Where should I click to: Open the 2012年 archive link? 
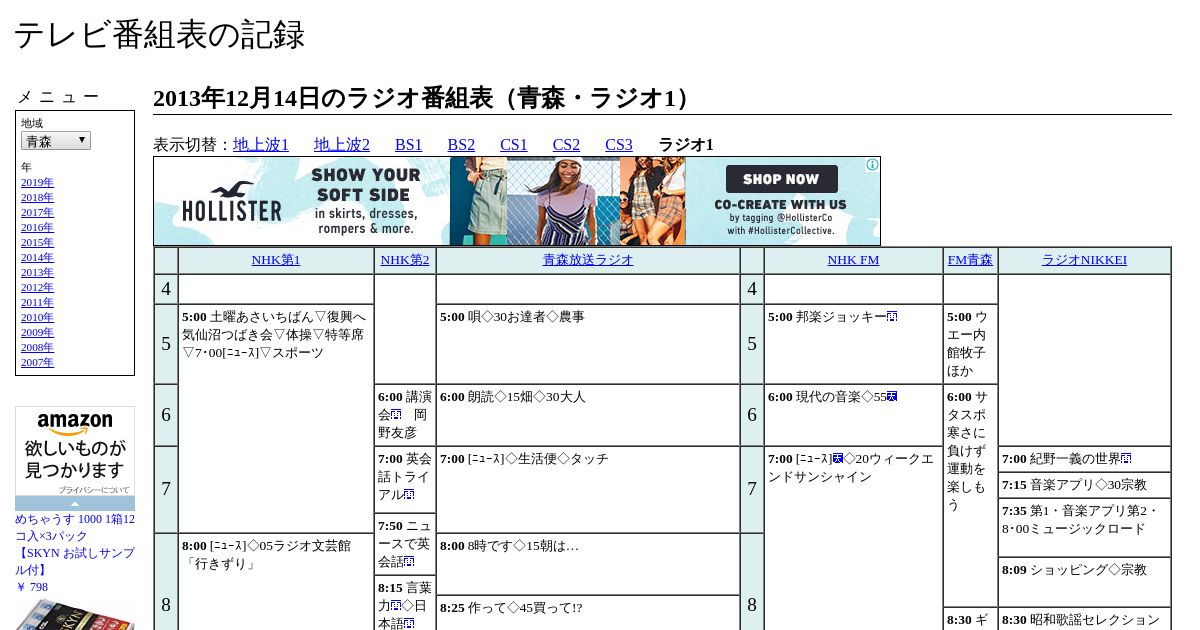point(38,288)
